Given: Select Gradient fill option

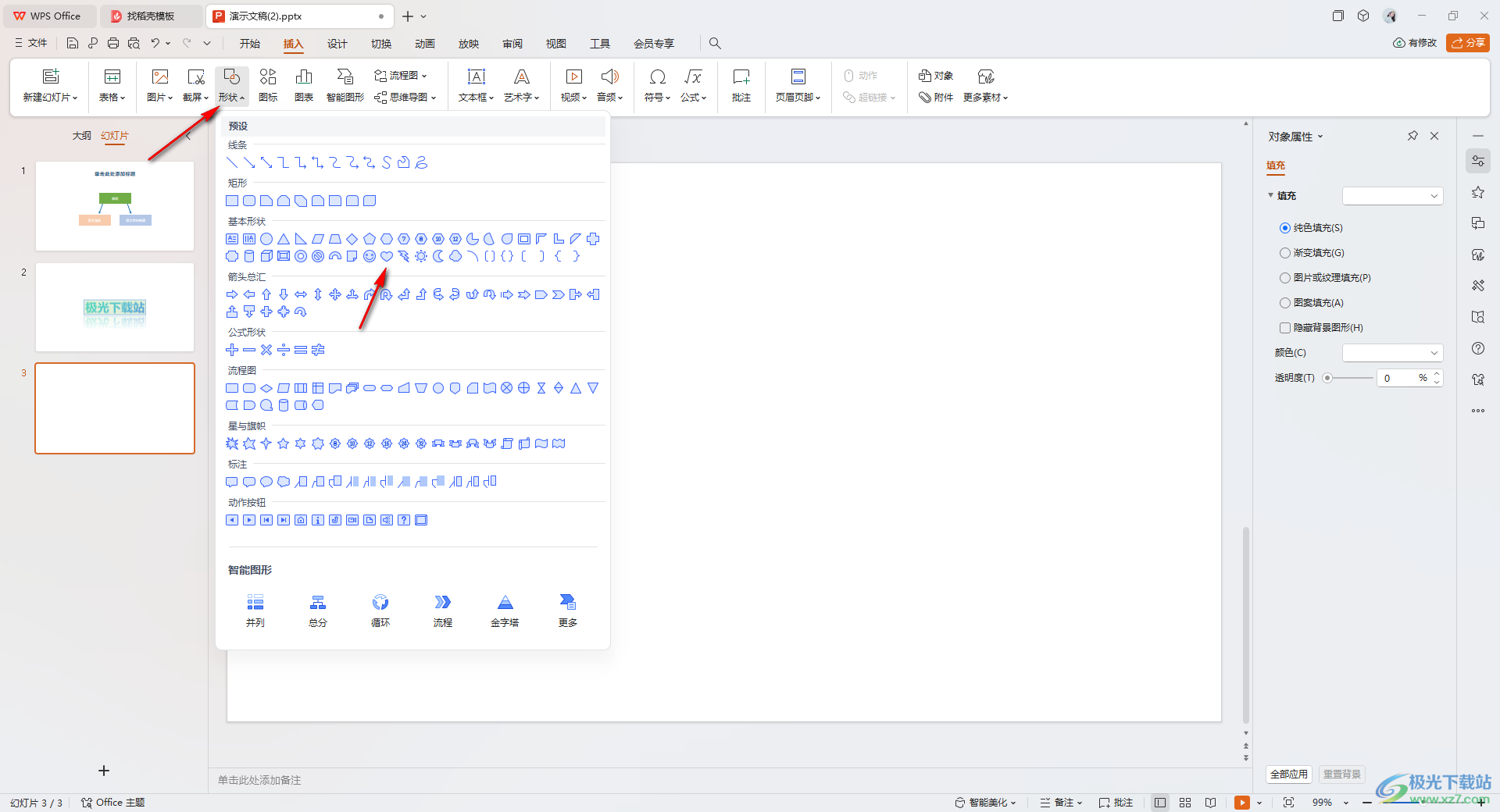Looking at the screenshot, I should click(x=1312, y=253).
